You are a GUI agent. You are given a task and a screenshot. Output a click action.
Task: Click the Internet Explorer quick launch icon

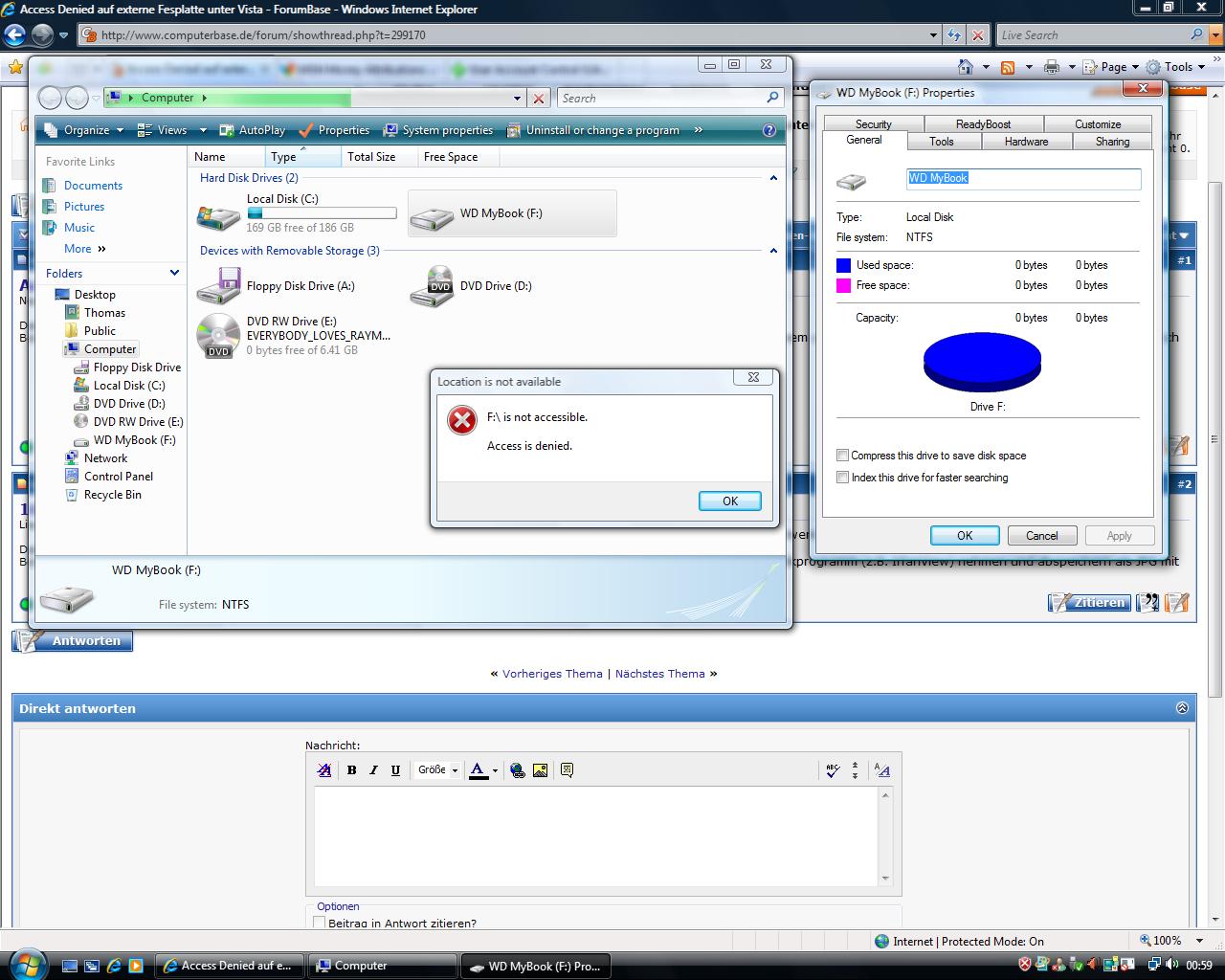coord(114,966)
